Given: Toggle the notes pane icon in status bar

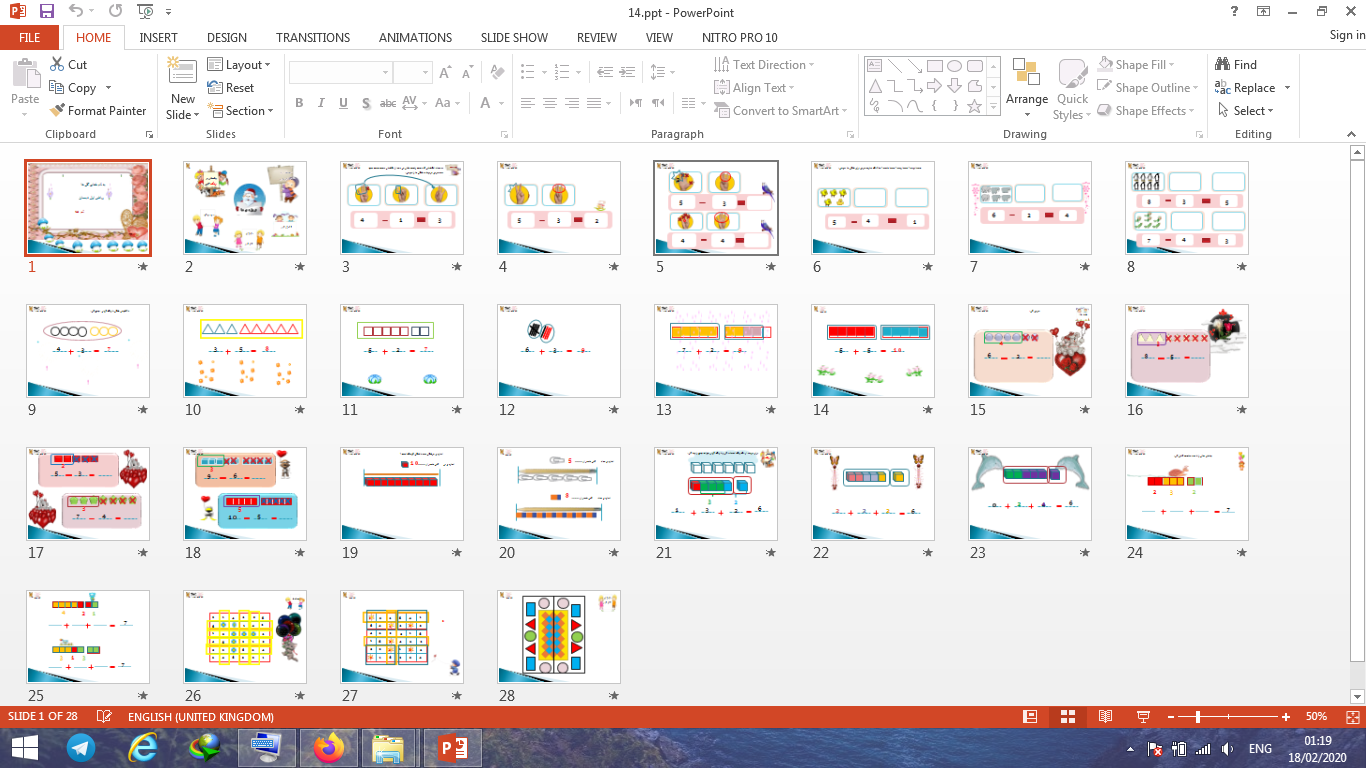Looking at the screenshot, I should pyautogui.click(x=104, y=717).
